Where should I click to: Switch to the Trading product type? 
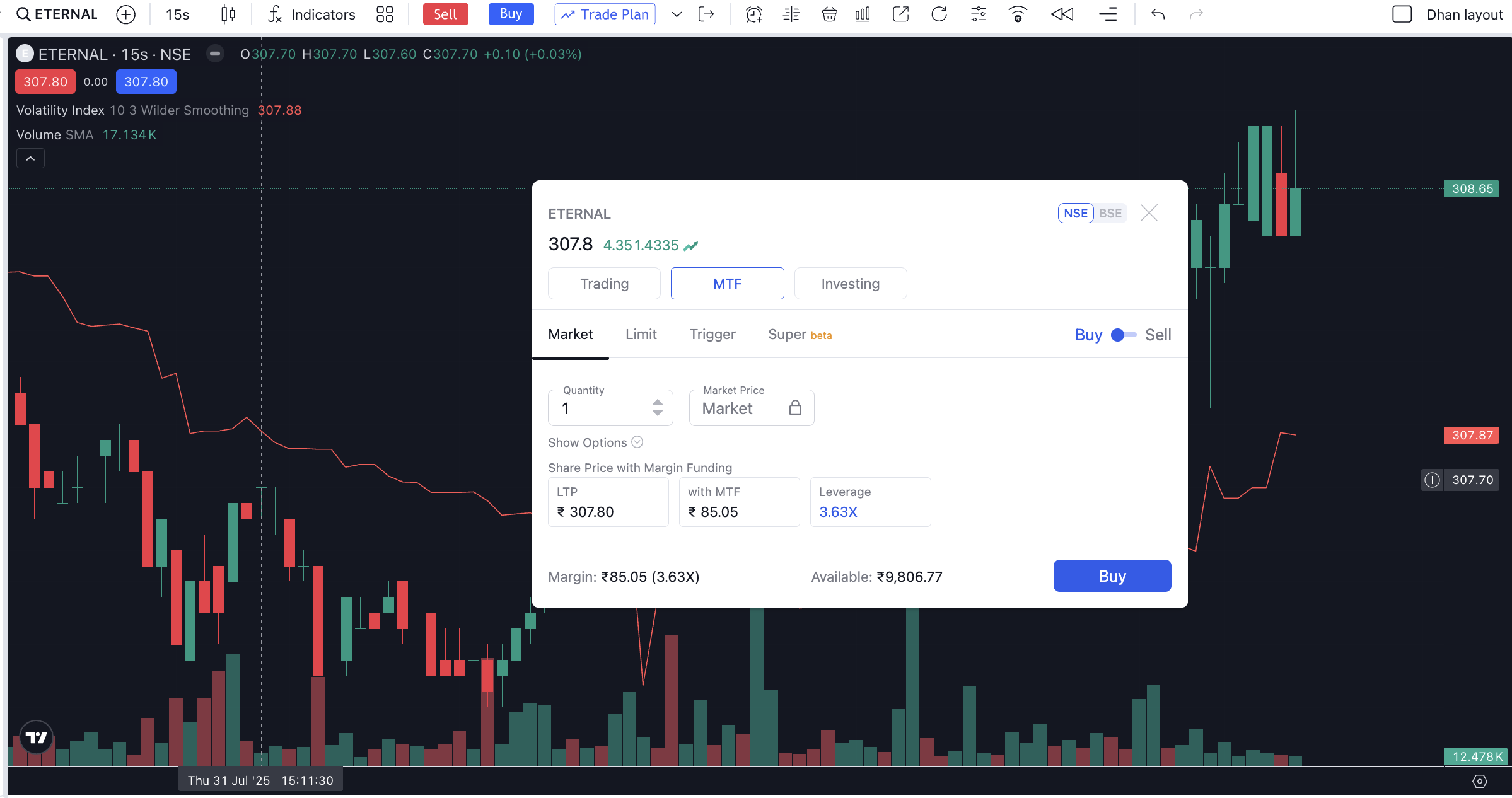[604, 284]
